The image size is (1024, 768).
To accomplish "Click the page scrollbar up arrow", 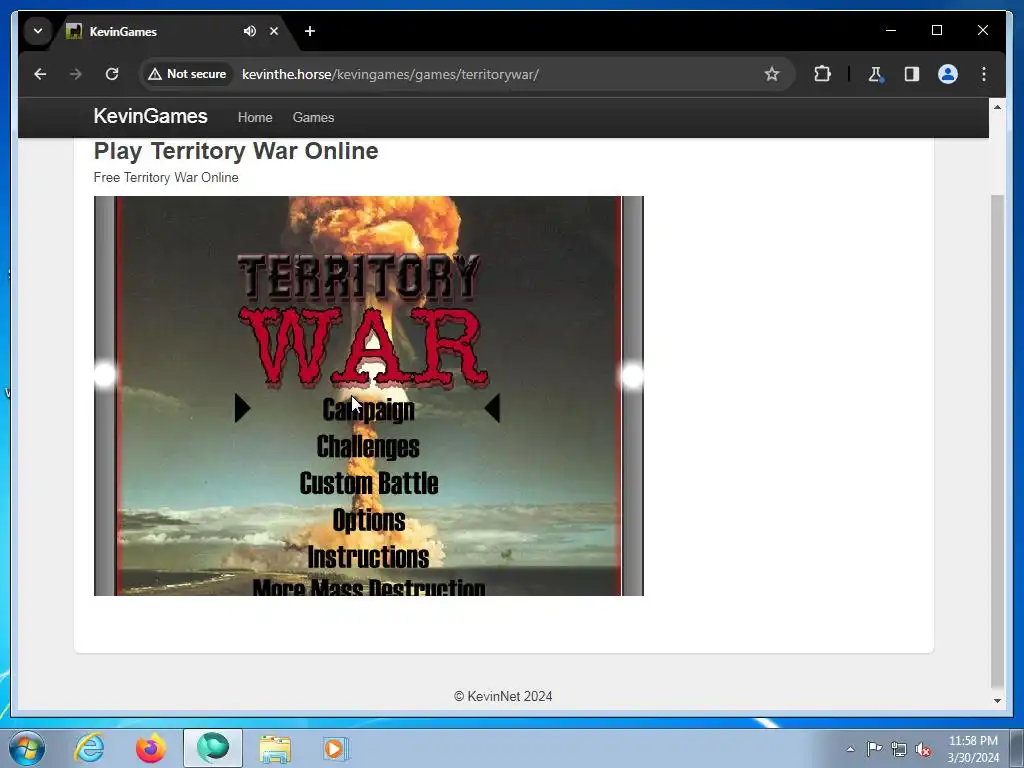I will click(997, 106).
